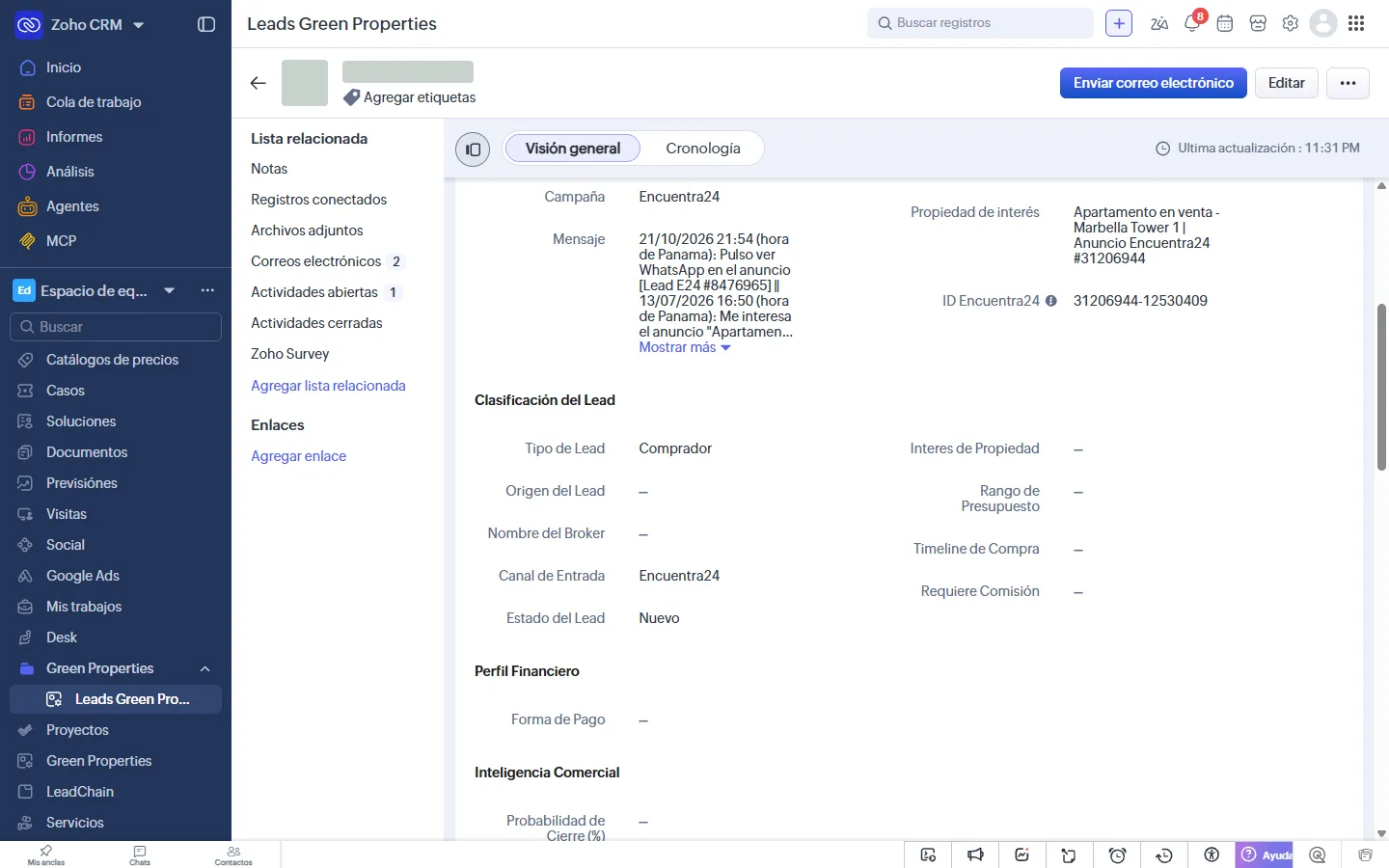Open the marketplace store icon

tap(1258, 24)
